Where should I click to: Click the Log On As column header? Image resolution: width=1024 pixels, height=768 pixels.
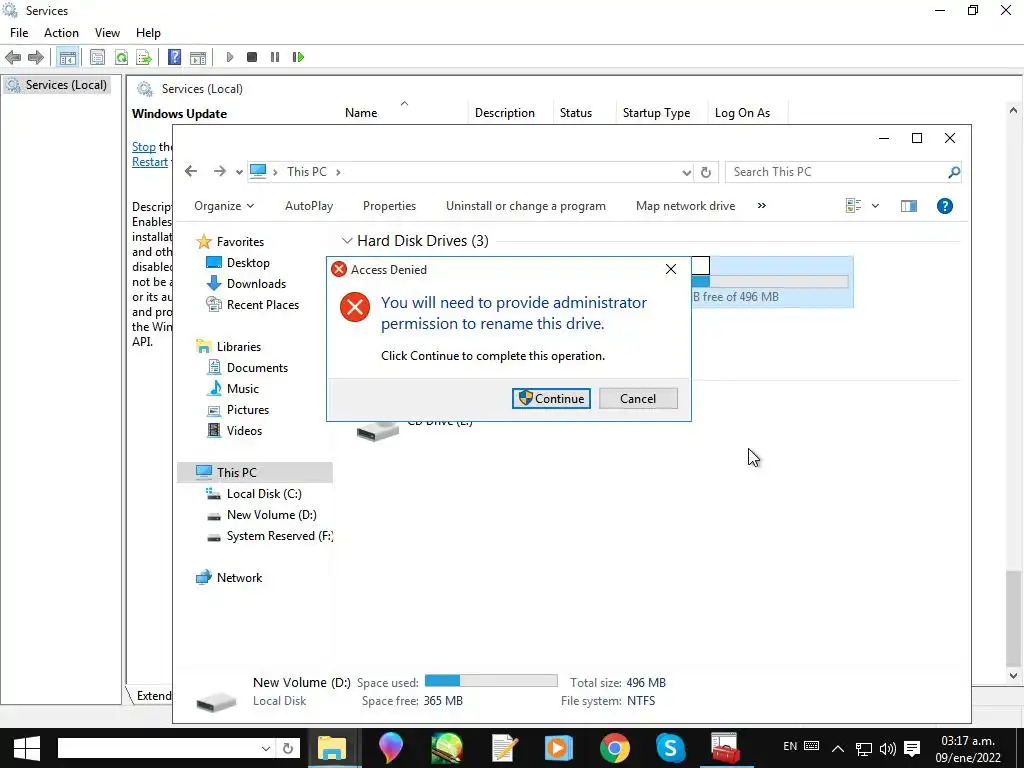pos(743,113)
